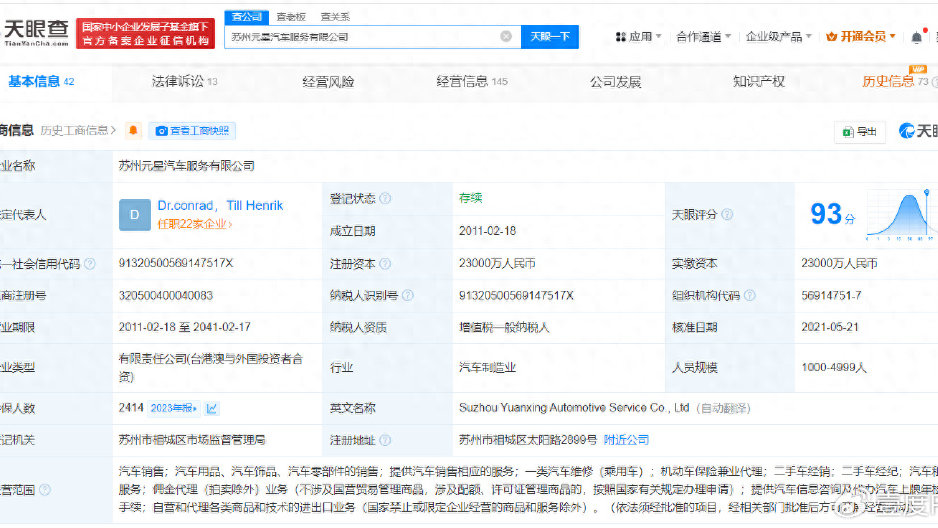Screen dimensions: 938x528
Task: Click the 天眼评分 distribution chart
Action: tap(900, 215)
